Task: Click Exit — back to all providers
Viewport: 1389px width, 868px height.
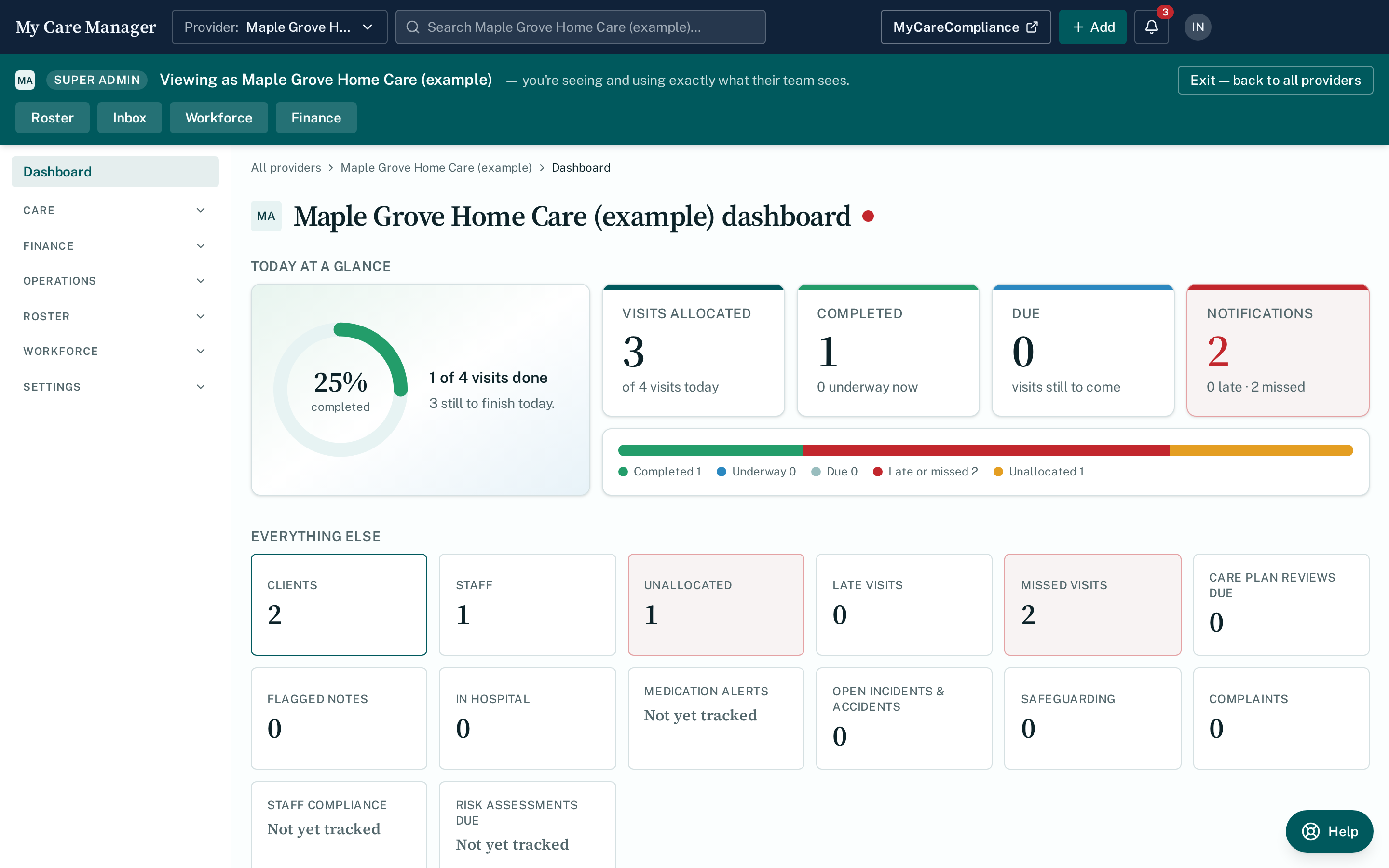Action: coord(1275,80)
